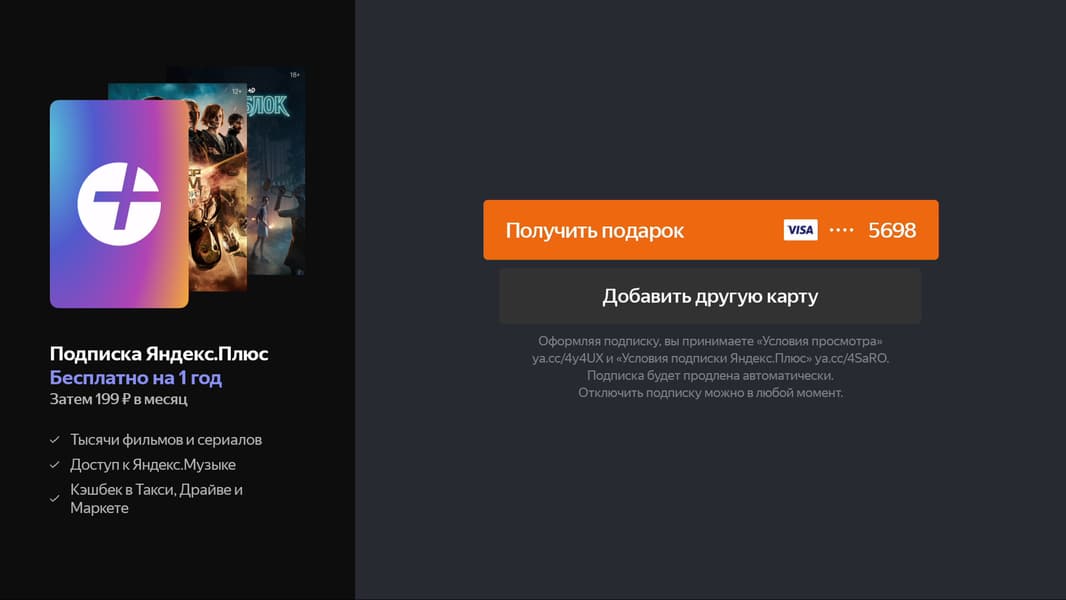
Task: Click the 18+ dark poster
Action: click(x=276, y=170)
